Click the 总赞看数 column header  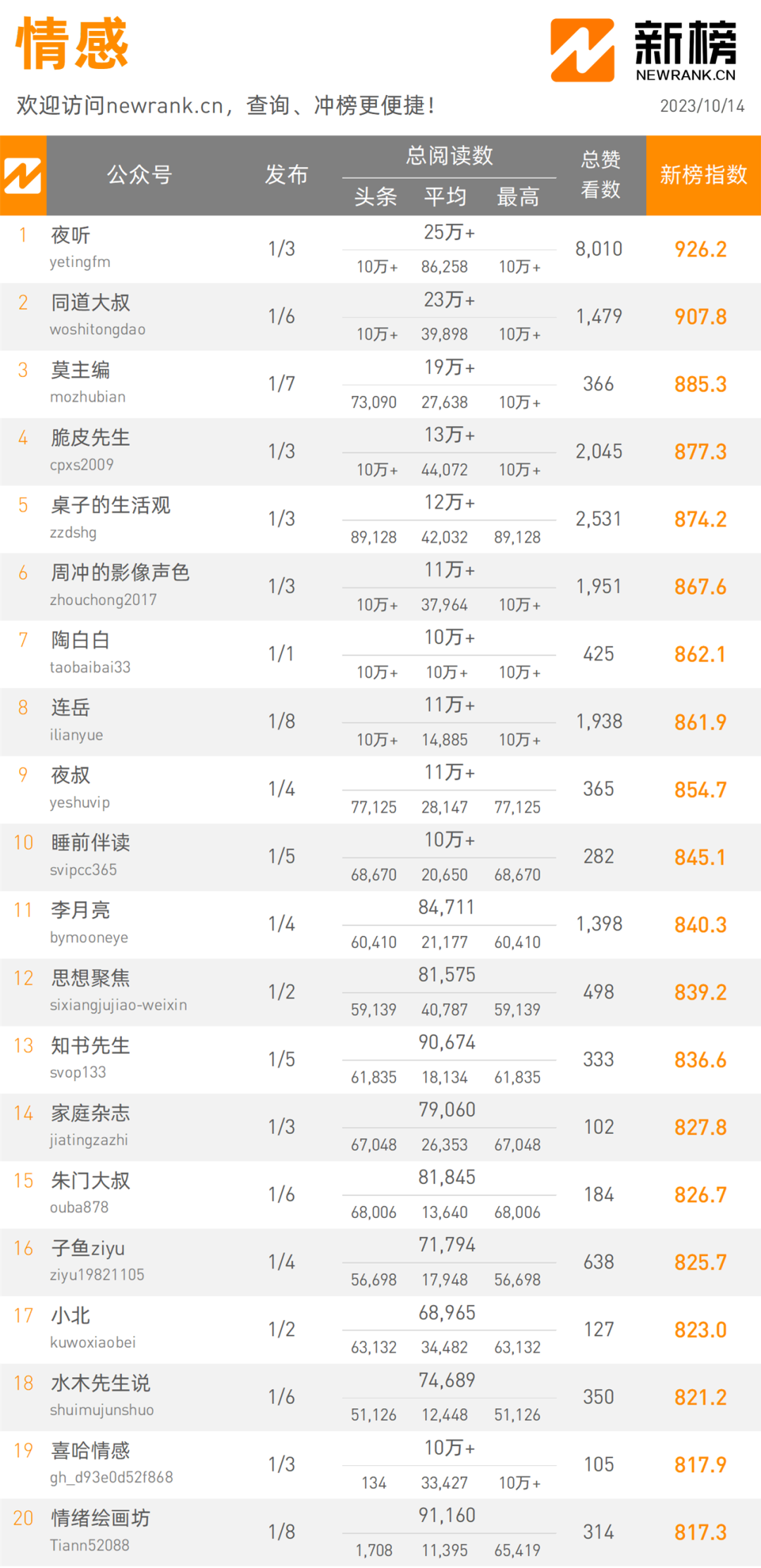(600, 175)
